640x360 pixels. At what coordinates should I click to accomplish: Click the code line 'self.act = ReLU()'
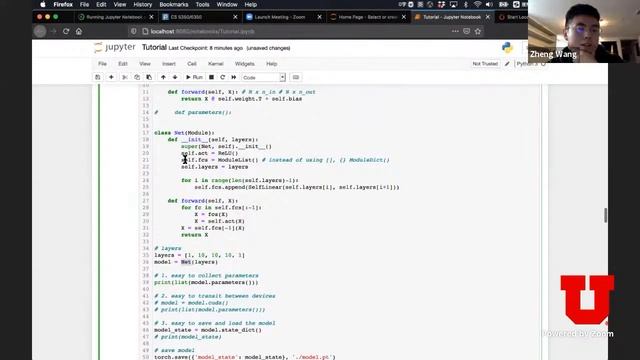(209, 153)
